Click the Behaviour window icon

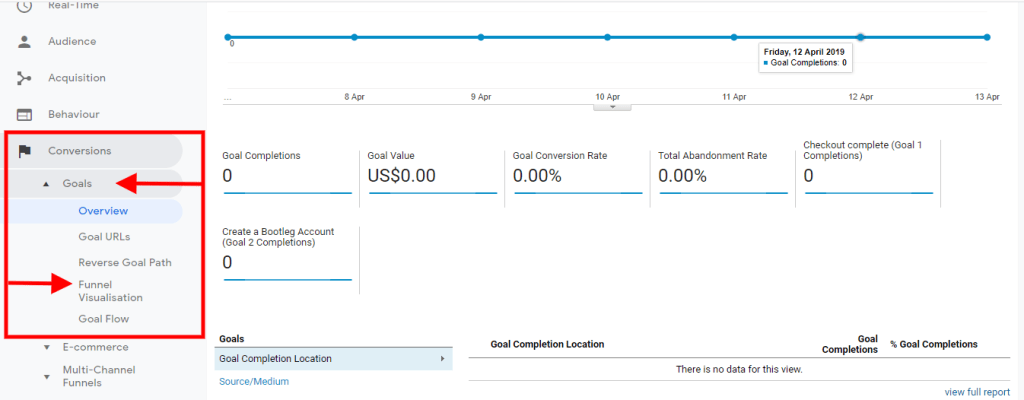pos(25,115)
